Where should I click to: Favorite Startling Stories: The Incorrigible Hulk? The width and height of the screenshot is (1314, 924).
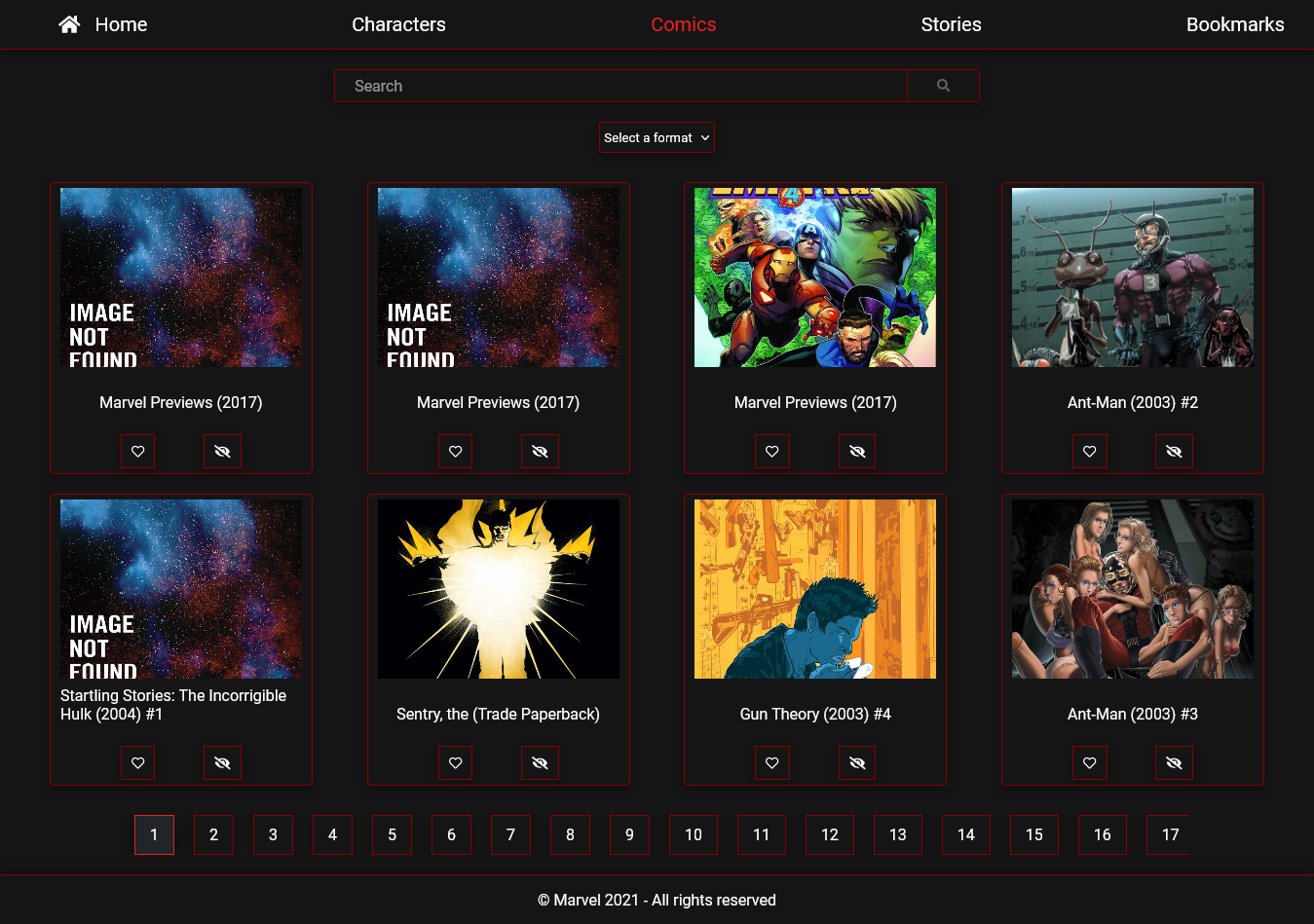pyautogui.click(x=137, y=762)
